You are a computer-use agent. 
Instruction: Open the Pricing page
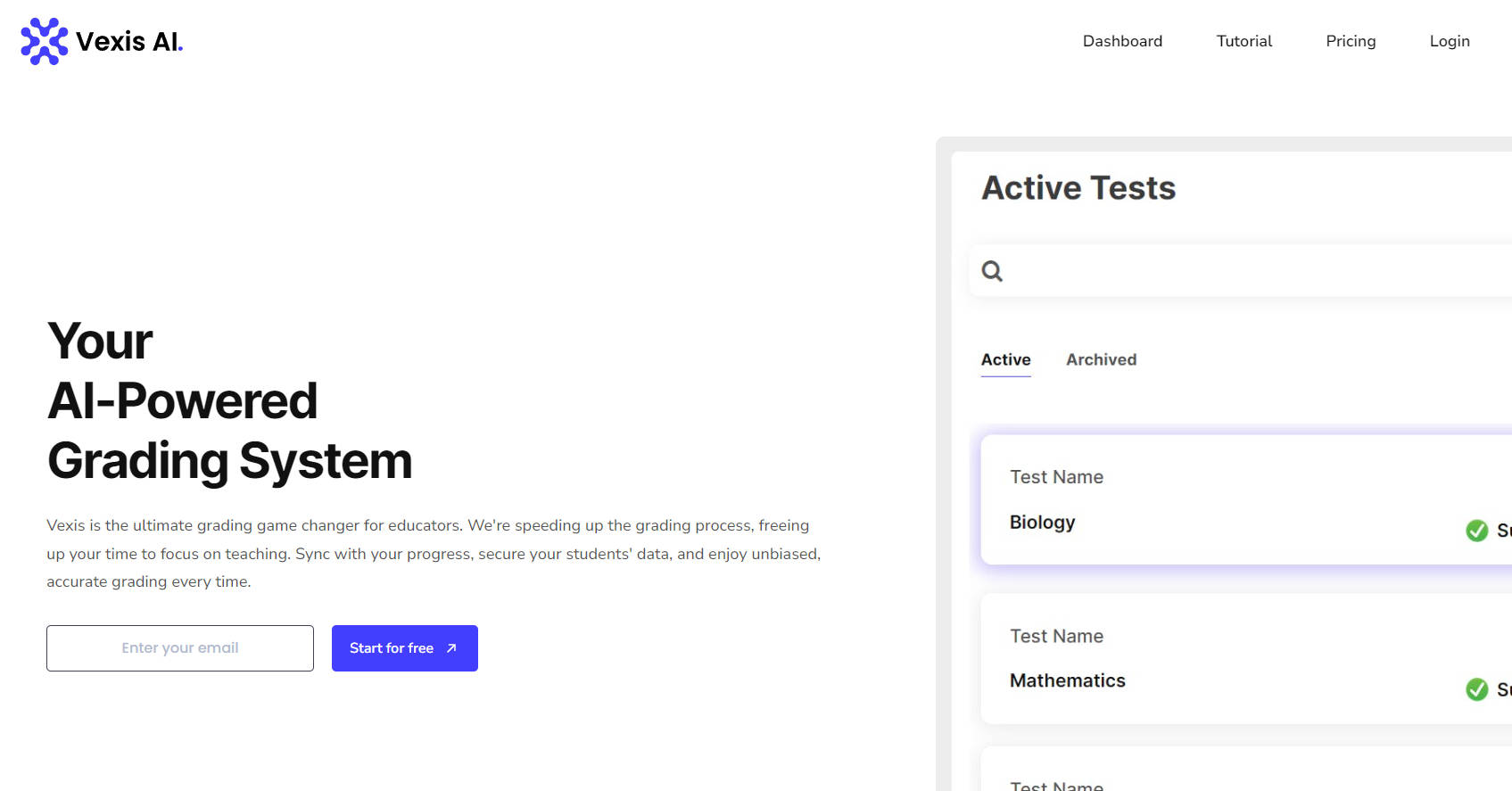1350,41
